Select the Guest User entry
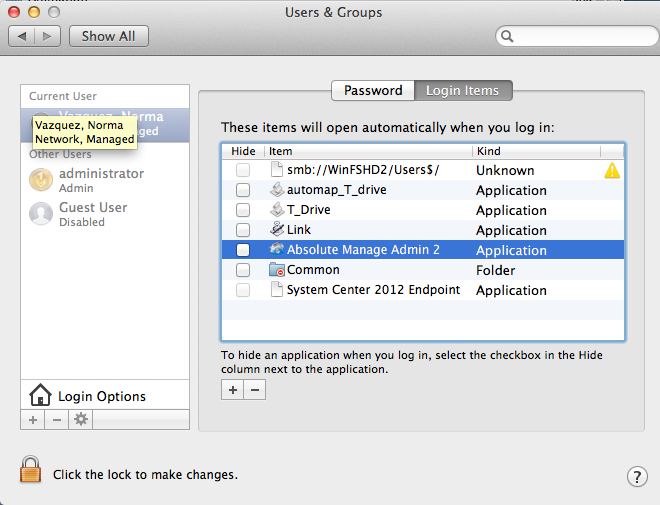The height and width of the screenshot is (505, 660). (105, 214)
